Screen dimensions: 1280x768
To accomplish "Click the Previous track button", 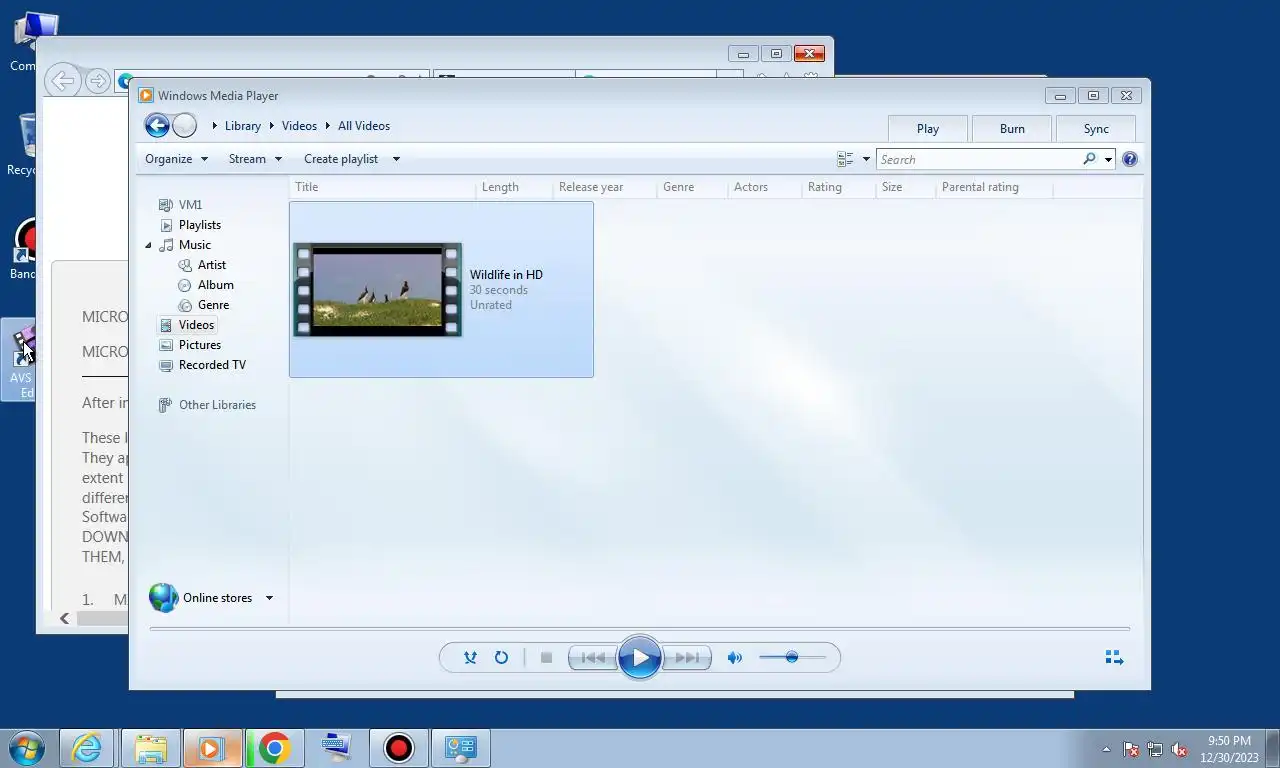I will (593, 657).
